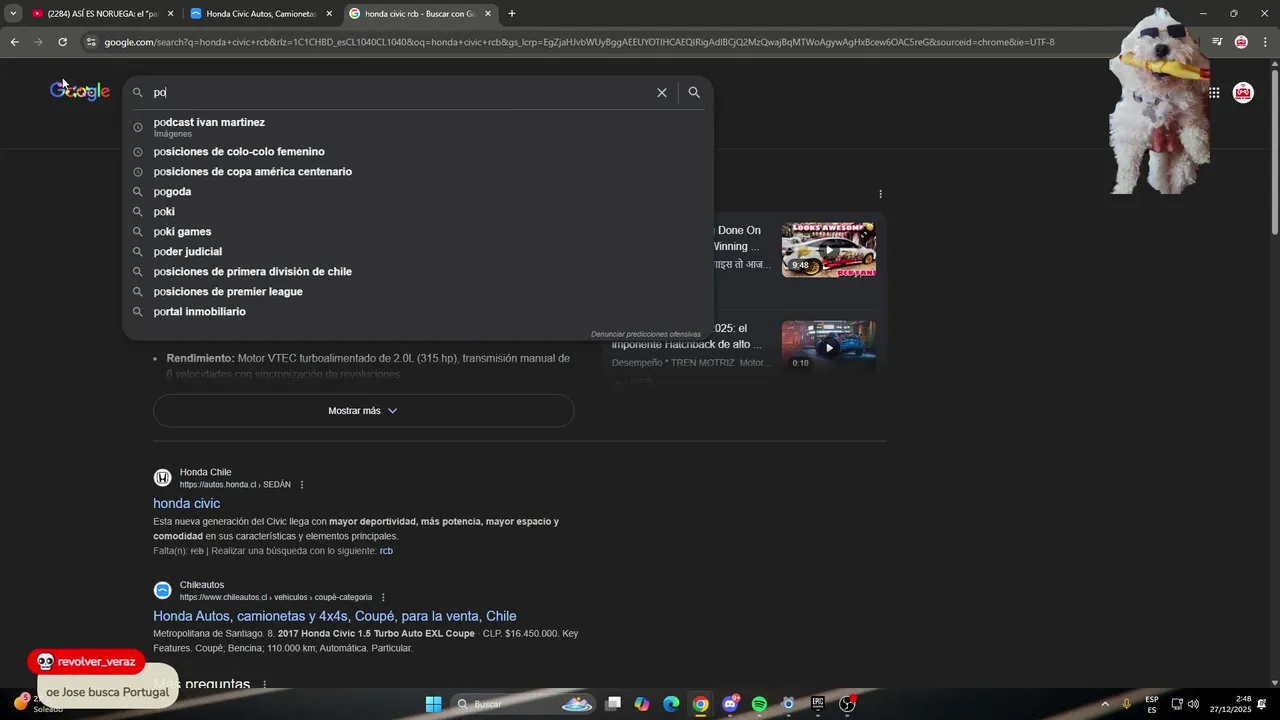The height and width of the screenshot is (720, 1280).
Task: Open Microsoft Edge from the taskbar
Action: click(671, 704)
